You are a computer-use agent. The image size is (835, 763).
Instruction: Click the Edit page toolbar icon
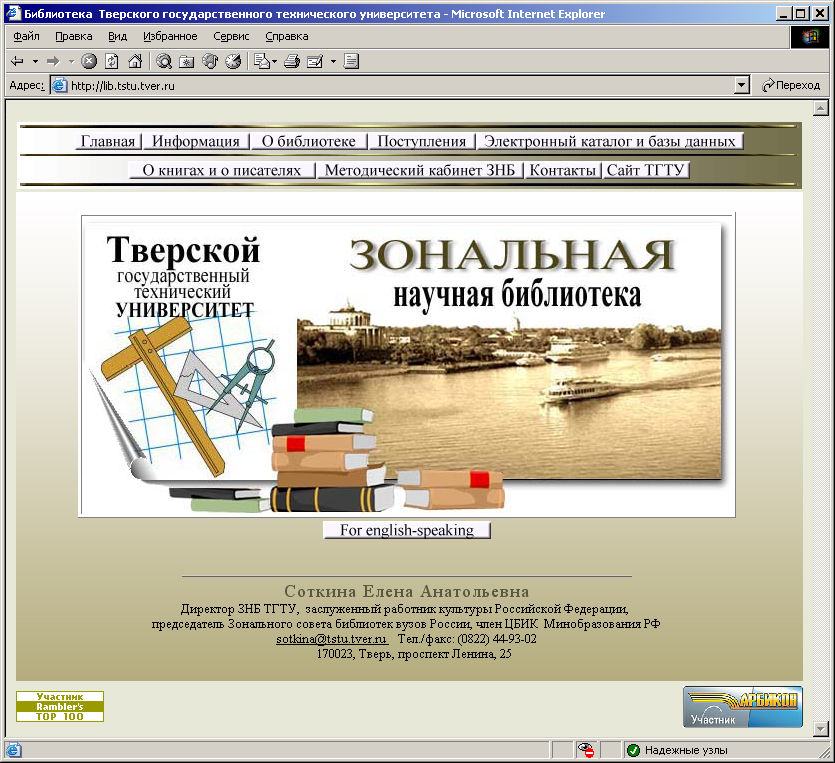(x=315, y=61)
